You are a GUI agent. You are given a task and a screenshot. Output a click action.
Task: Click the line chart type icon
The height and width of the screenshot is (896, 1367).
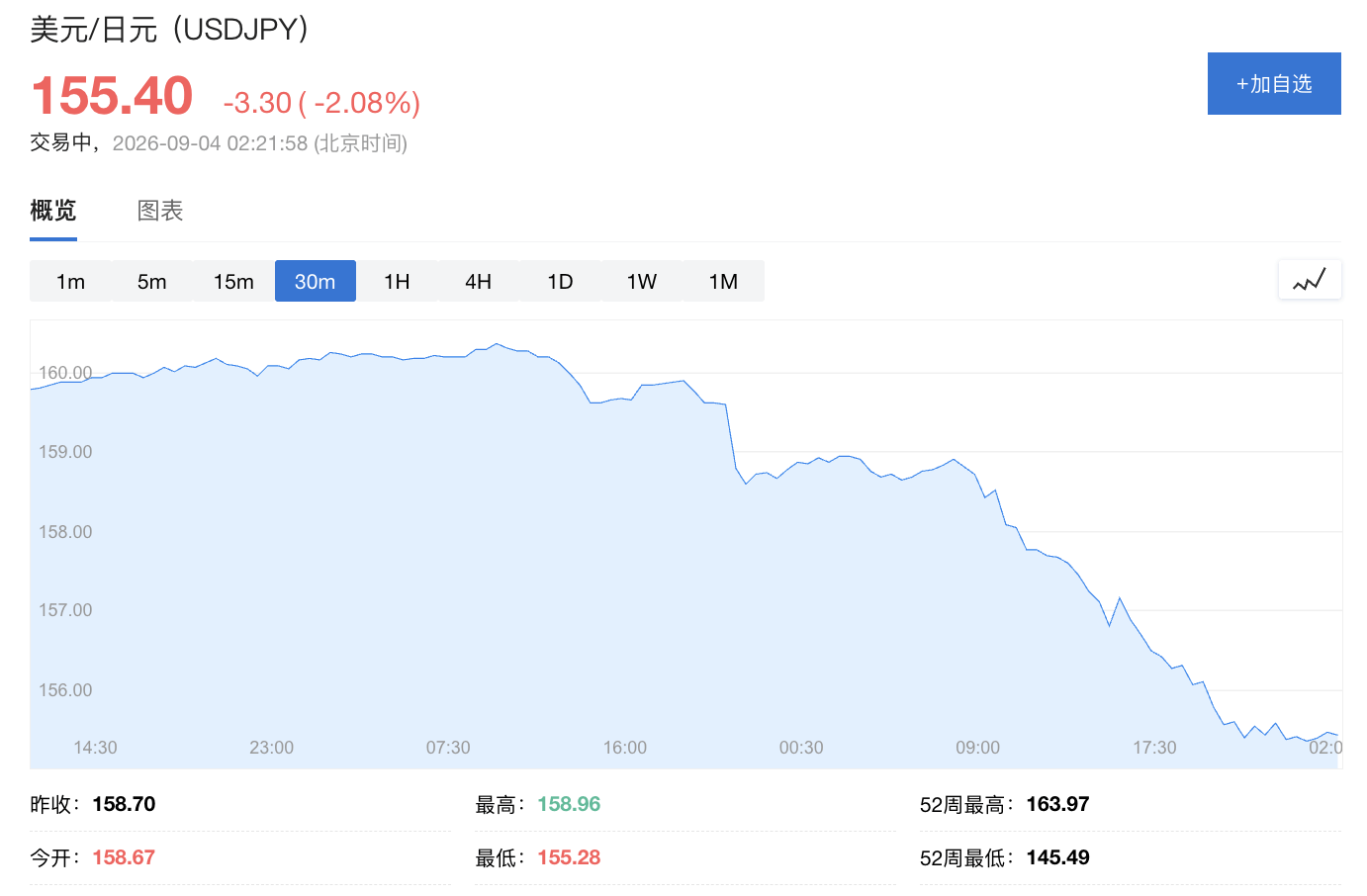pyautogui.click(x=1310, y=281)
